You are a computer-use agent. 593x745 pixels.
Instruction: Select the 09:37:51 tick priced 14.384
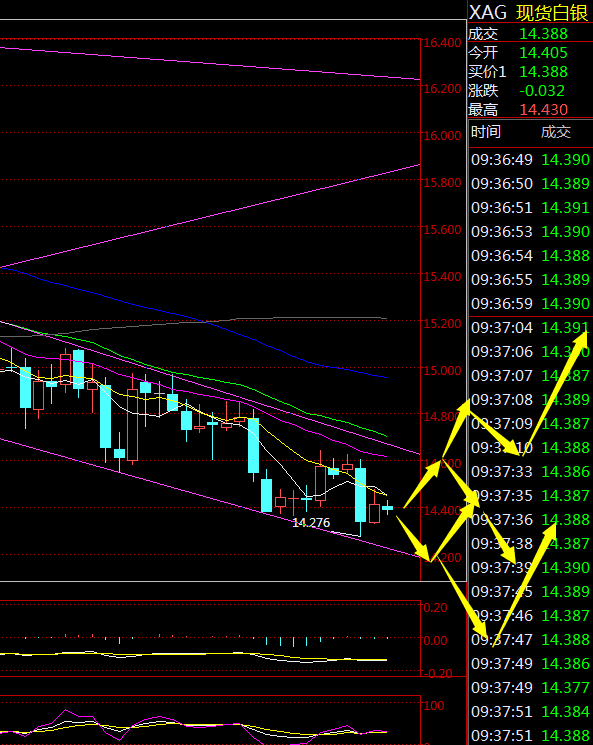530,711
